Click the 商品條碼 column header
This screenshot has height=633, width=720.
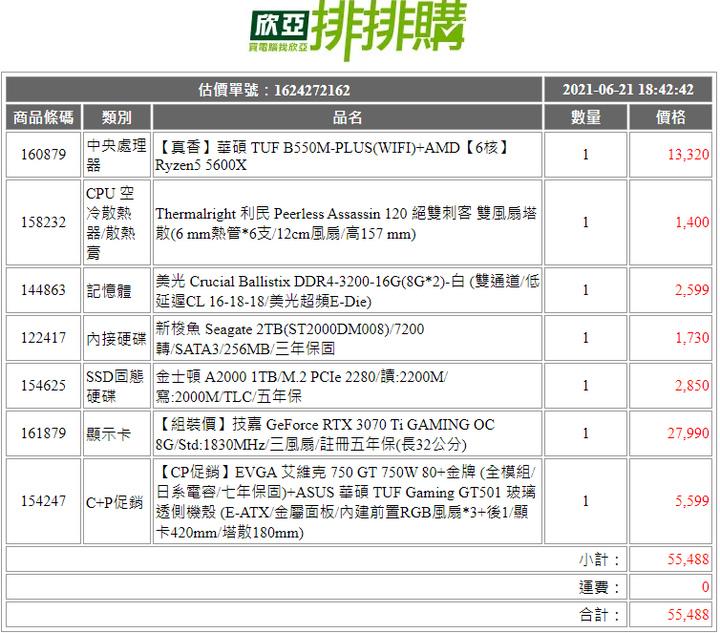pyautogui.click(x=44, y=117)
